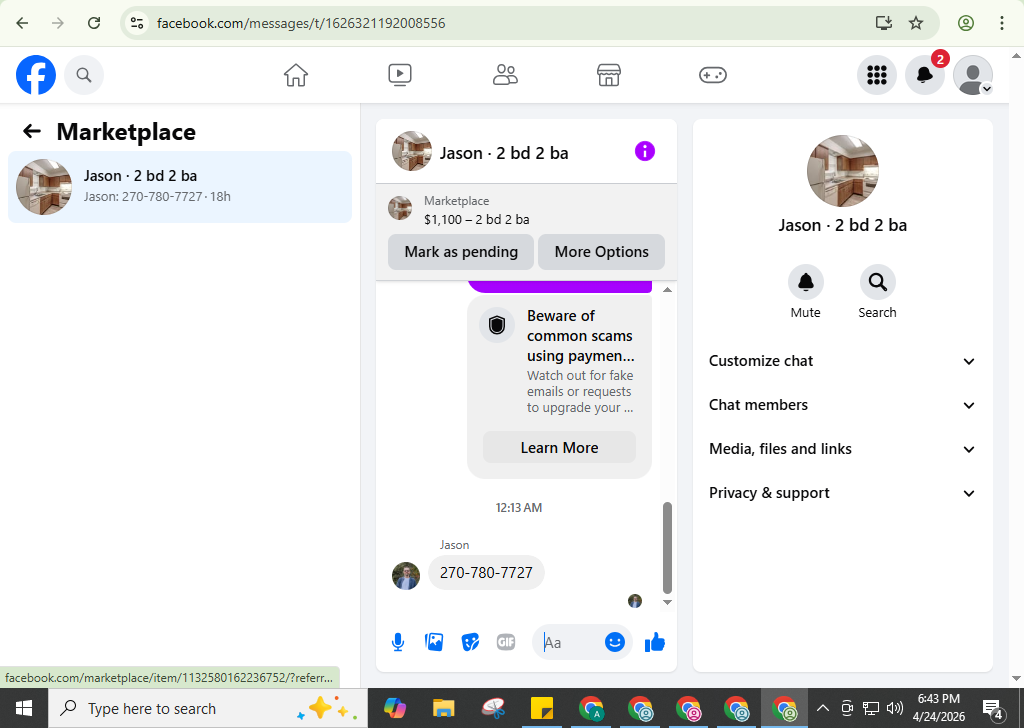Image resolution: width=1024 pixels, height=728 pixels.
Task: Click the 12:13 AM timestamp
Action: click(519, 507)
